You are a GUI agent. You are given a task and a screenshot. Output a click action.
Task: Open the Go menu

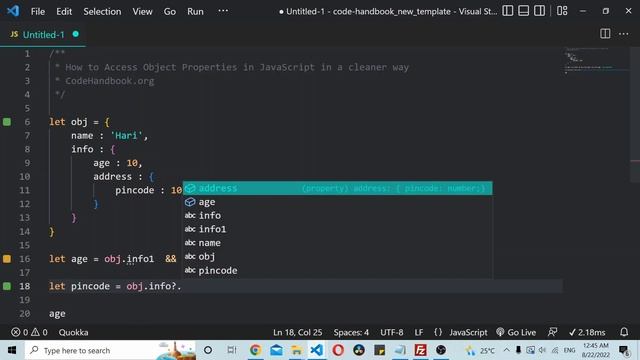coord(170,11)
